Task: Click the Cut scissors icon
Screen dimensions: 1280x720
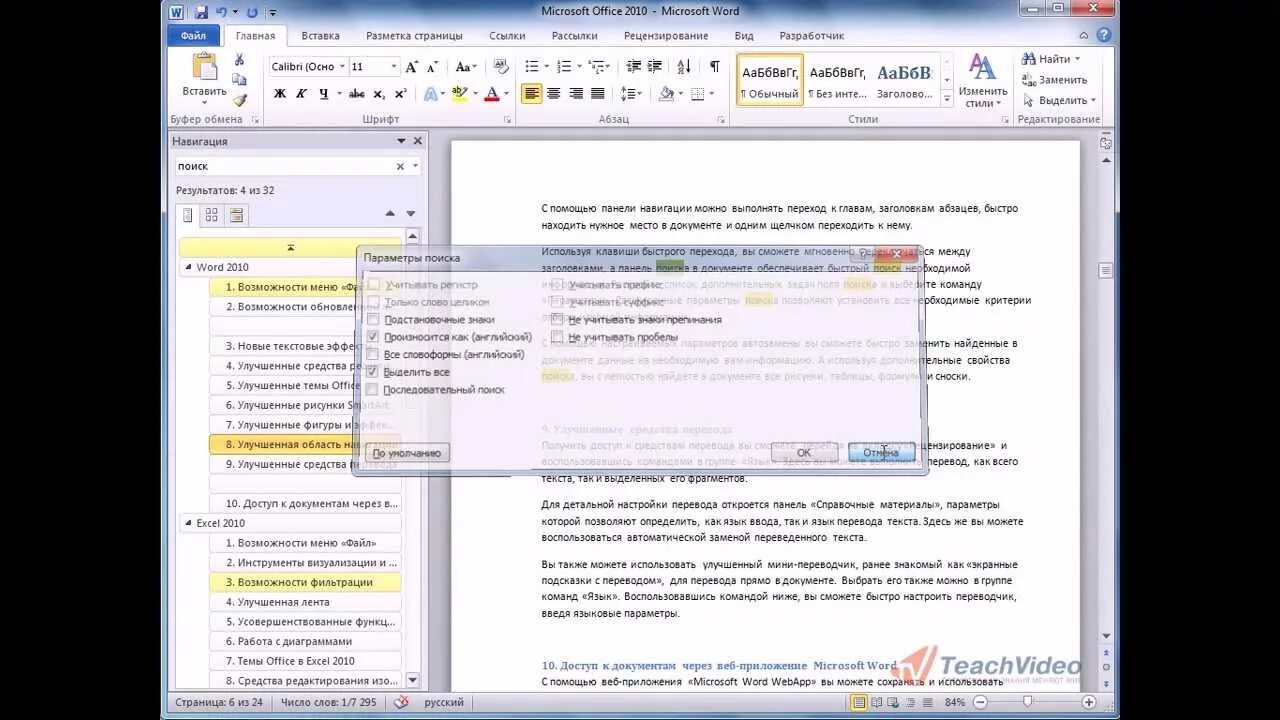Action: pos(239,60)
